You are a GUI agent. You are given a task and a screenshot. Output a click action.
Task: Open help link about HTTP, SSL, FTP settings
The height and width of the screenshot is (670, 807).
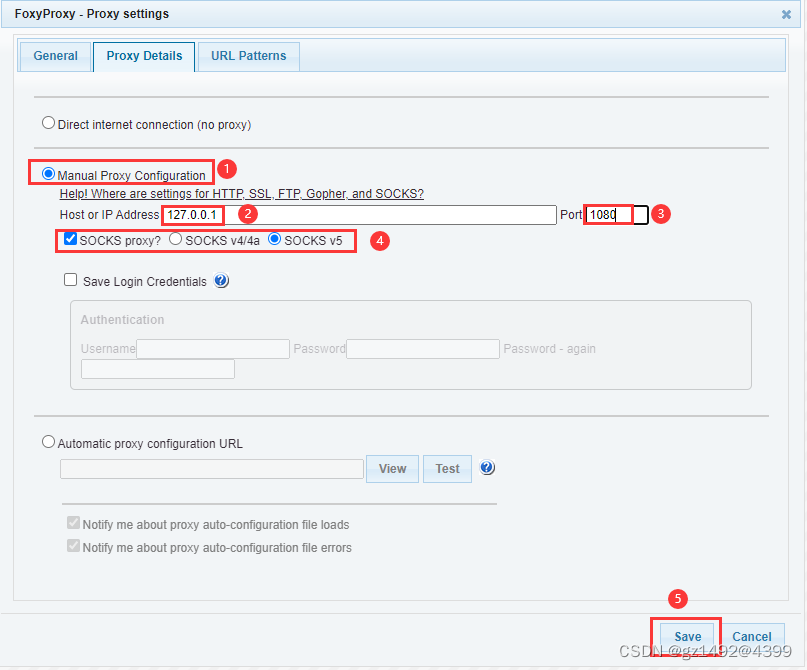click(x=241, y=194)
